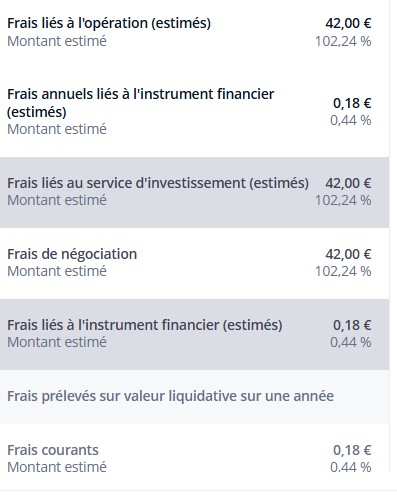
Task: Click 102,24 % in service d'investissement row
Action: pos(343,200)
